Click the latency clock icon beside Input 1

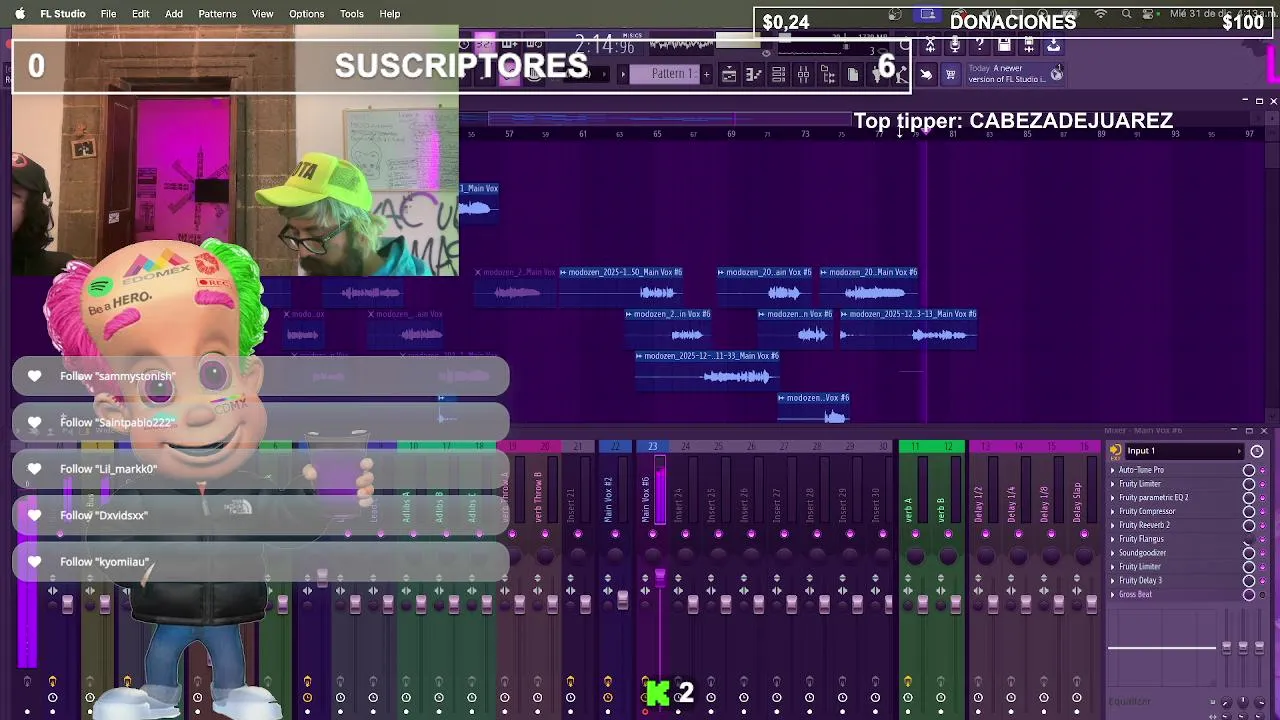pyautogui.click(x=1257, y=451)
